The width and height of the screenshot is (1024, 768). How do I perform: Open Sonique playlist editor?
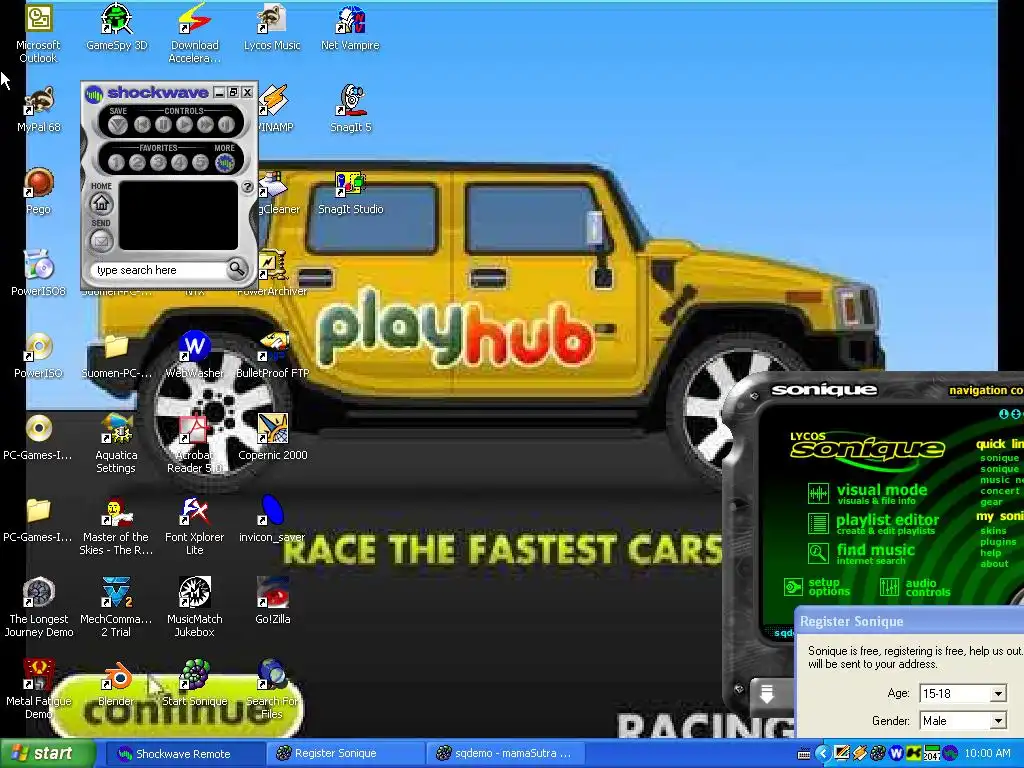click(888, 524)
